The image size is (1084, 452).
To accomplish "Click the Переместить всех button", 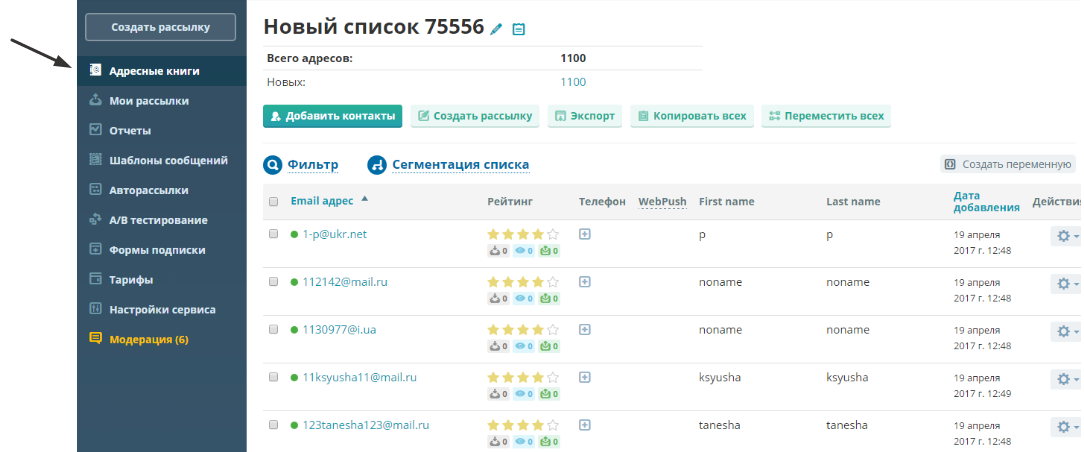I will click(826, 115).
